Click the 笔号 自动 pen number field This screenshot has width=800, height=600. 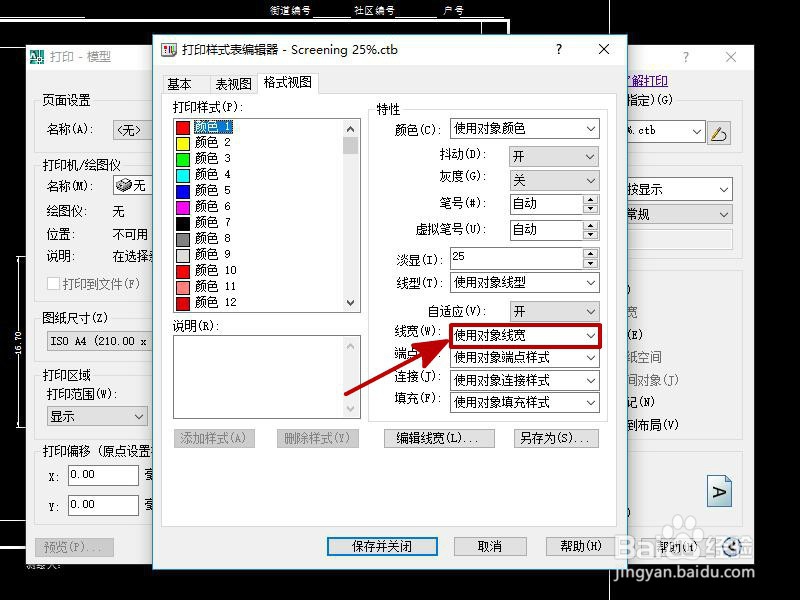(x=546, y=204)
